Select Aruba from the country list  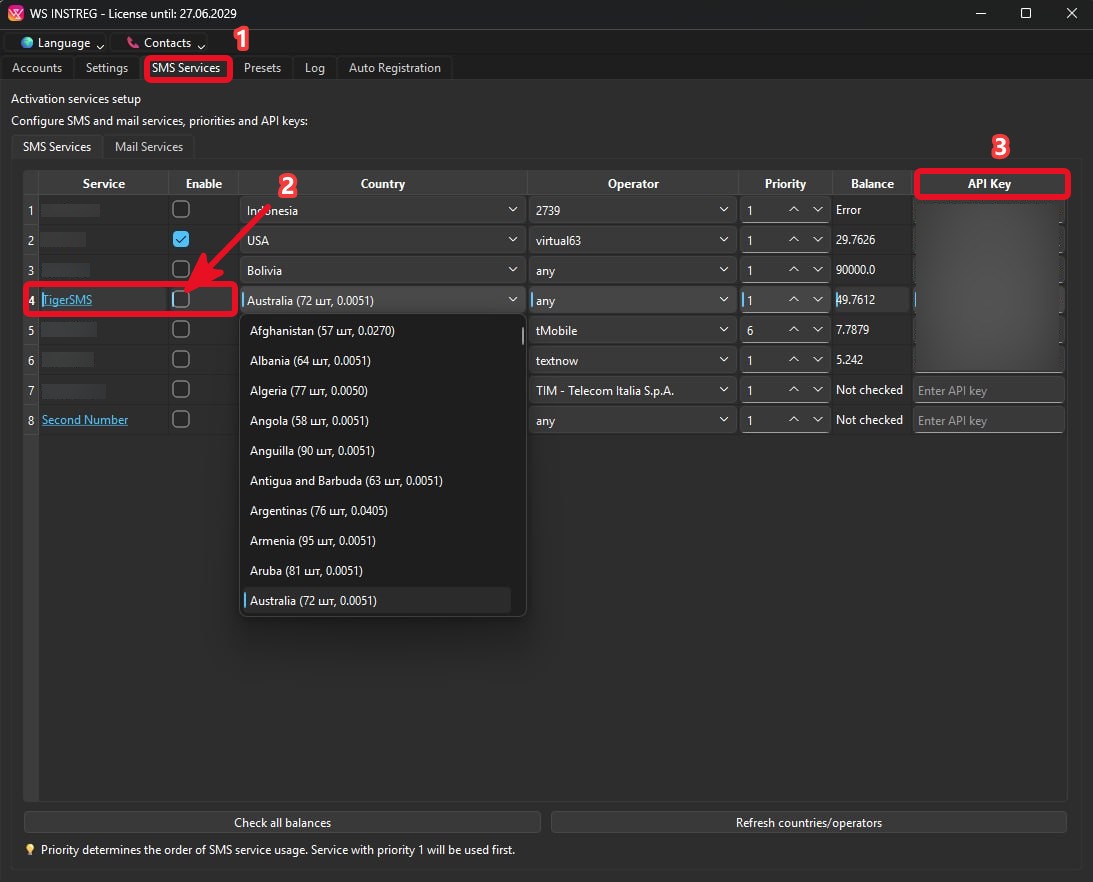[x=377, y=570]
